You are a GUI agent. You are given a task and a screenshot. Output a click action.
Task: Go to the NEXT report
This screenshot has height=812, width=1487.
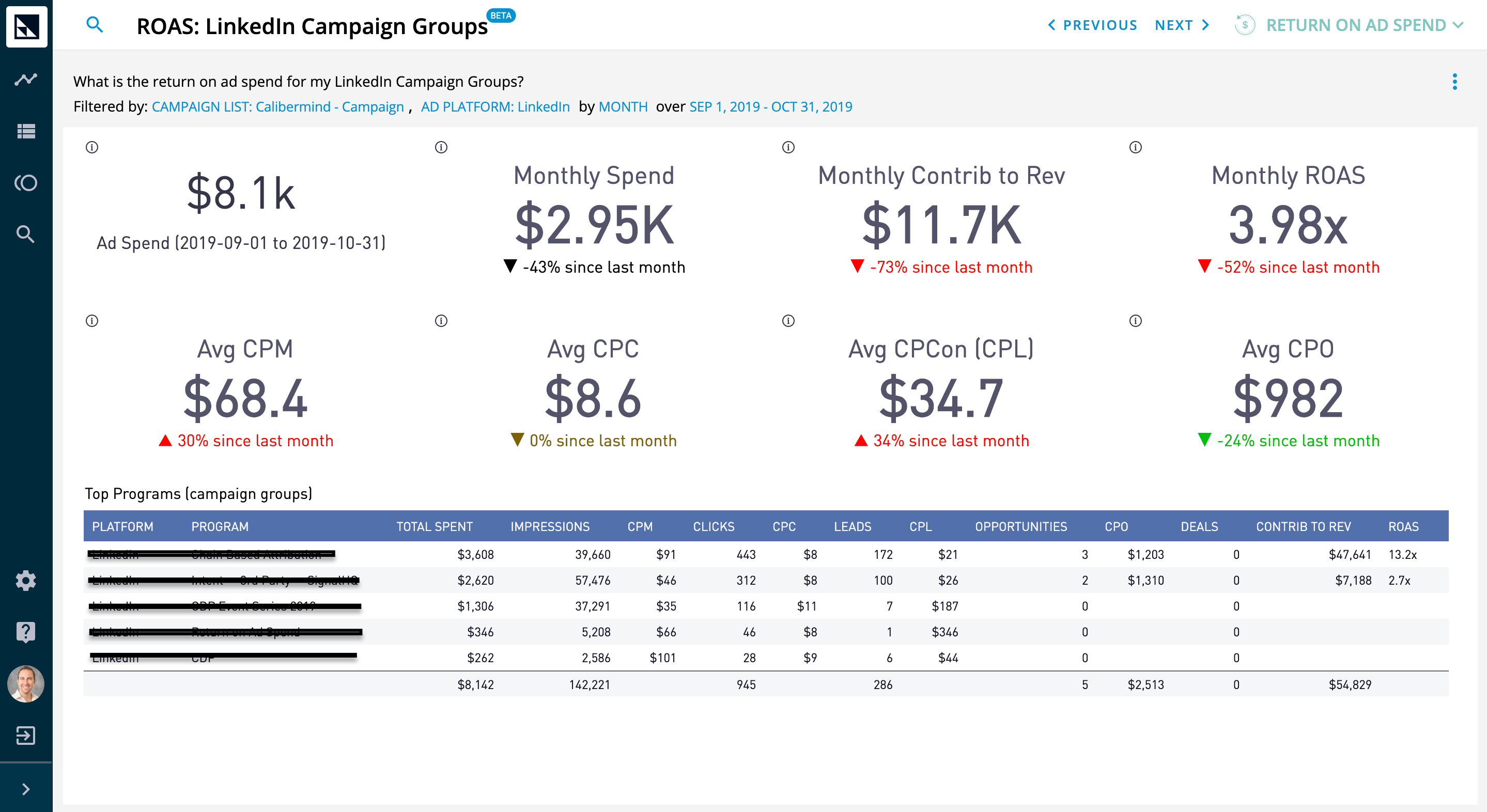pos(1182,25)
